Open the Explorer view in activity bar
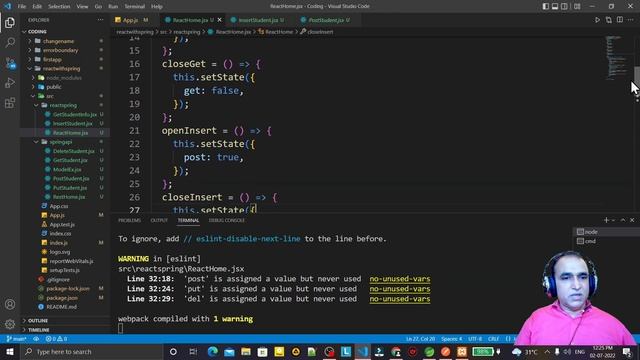This screenshot has height=360, width=640. tap(10, 22)
